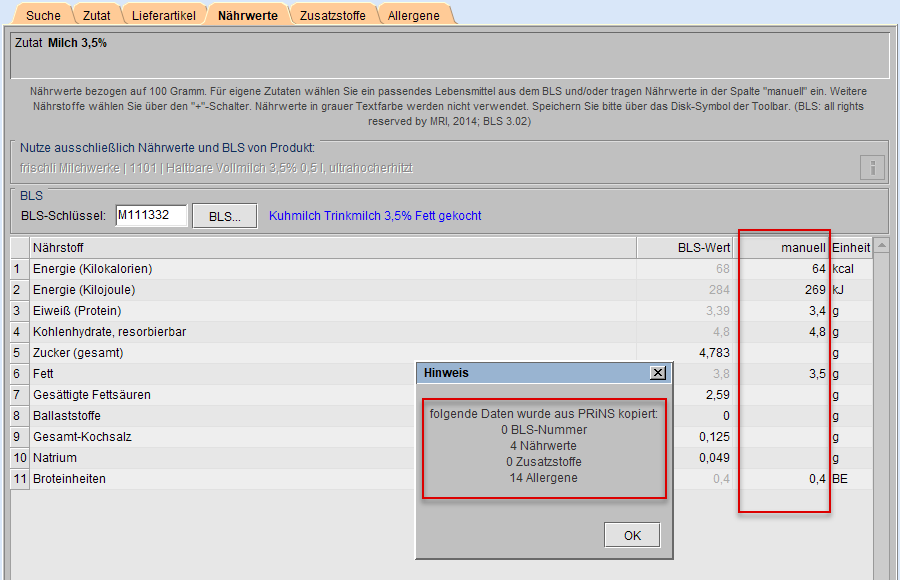
Task: Click the Einheit column header
Action: point(851,247)
